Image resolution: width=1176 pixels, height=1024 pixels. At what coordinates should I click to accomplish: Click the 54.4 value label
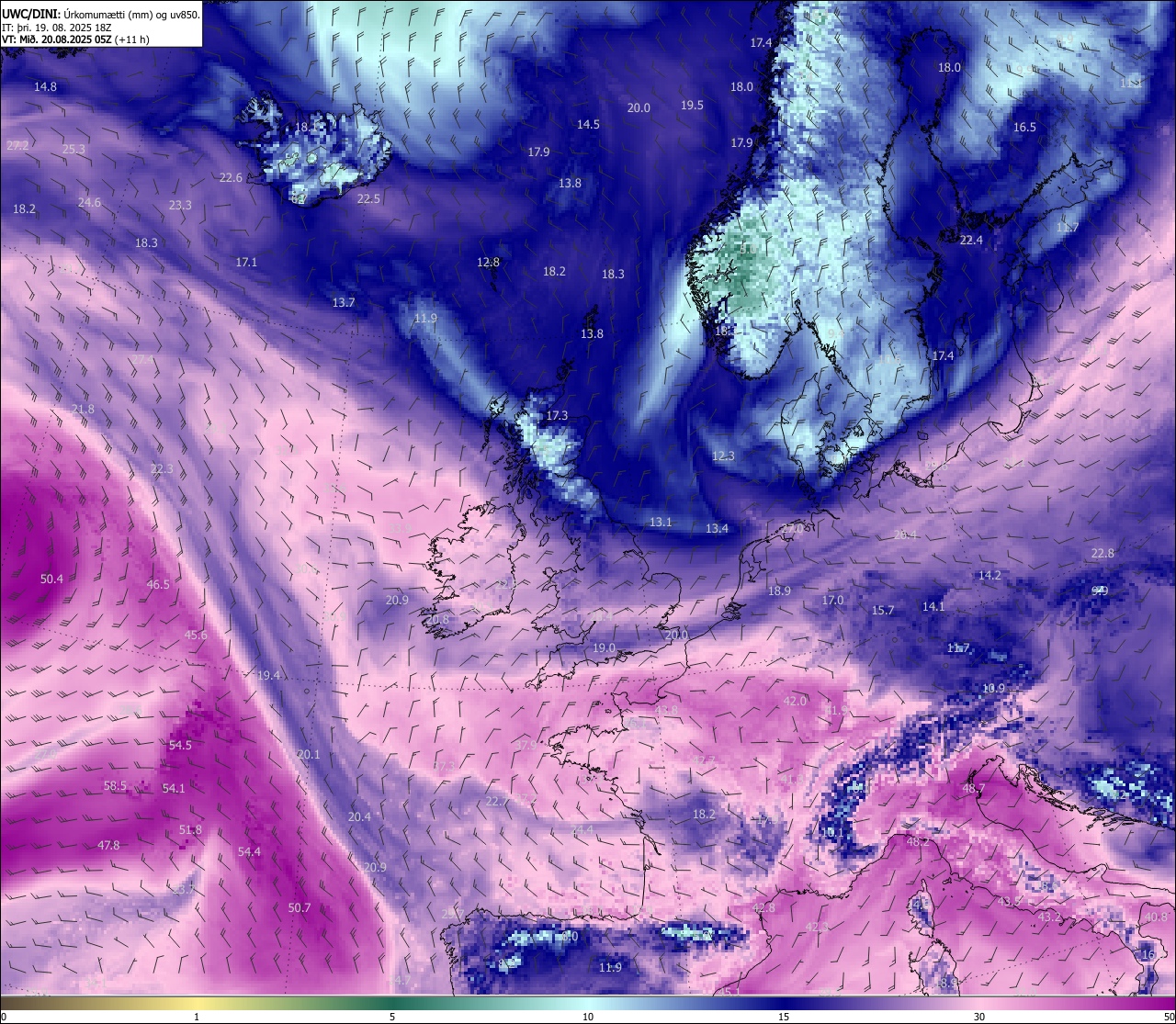point(249,852)
